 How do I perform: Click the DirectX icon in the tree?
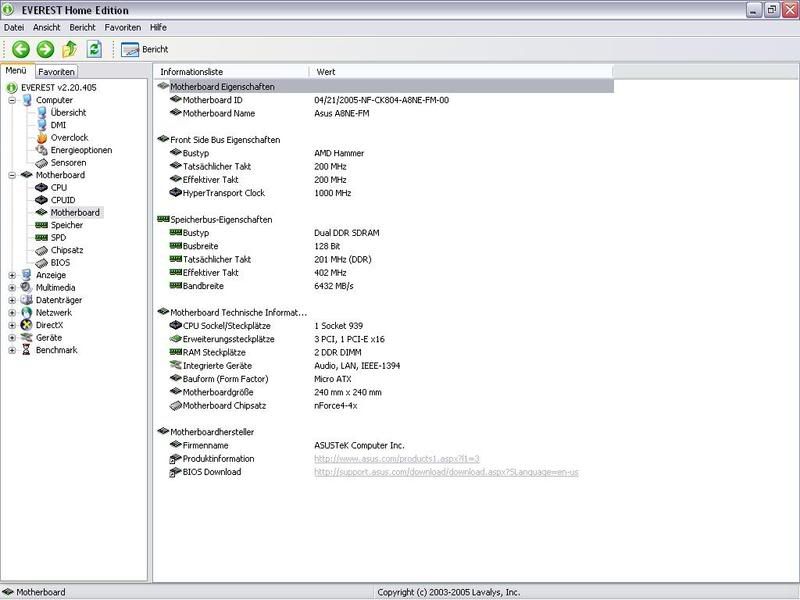(x=27, y=325)
